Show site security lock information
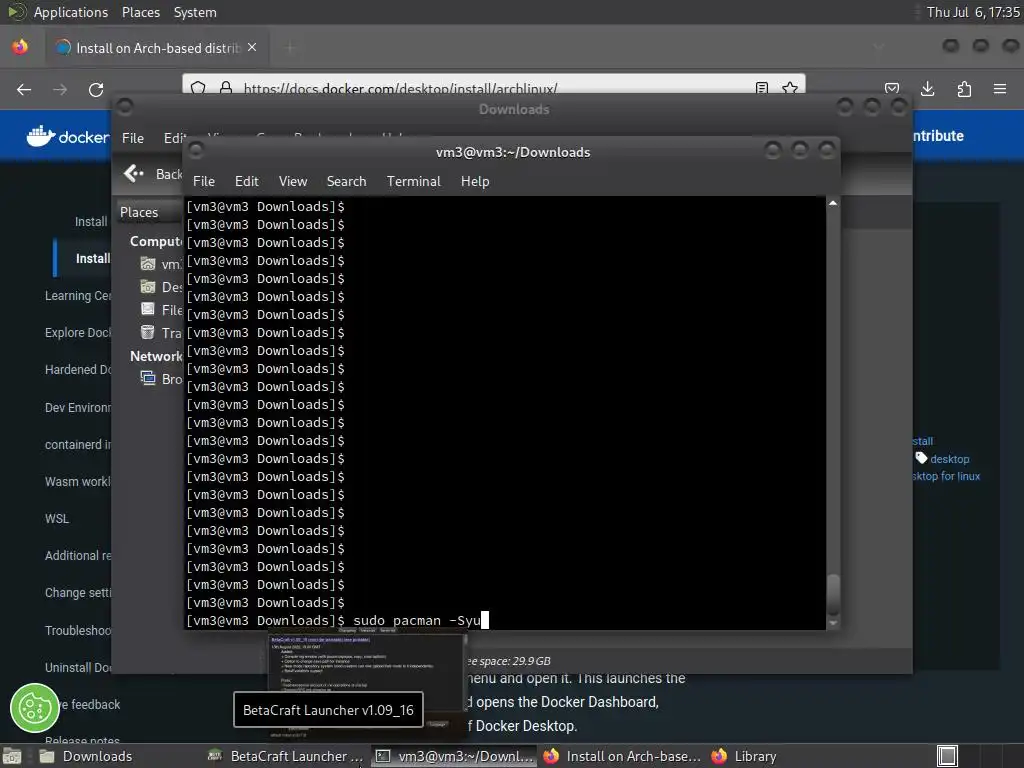 click(226, 87)
